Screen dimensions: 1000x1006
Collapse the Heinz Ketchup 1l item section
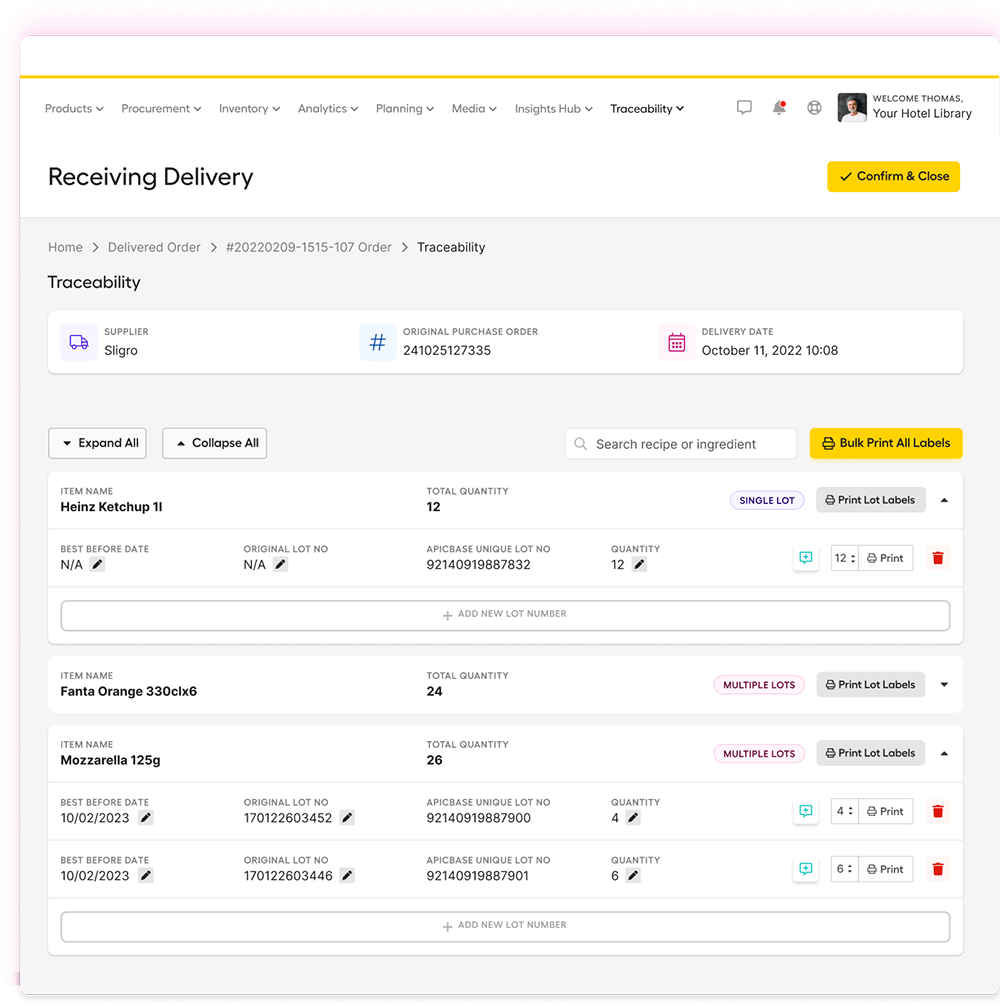943,499
